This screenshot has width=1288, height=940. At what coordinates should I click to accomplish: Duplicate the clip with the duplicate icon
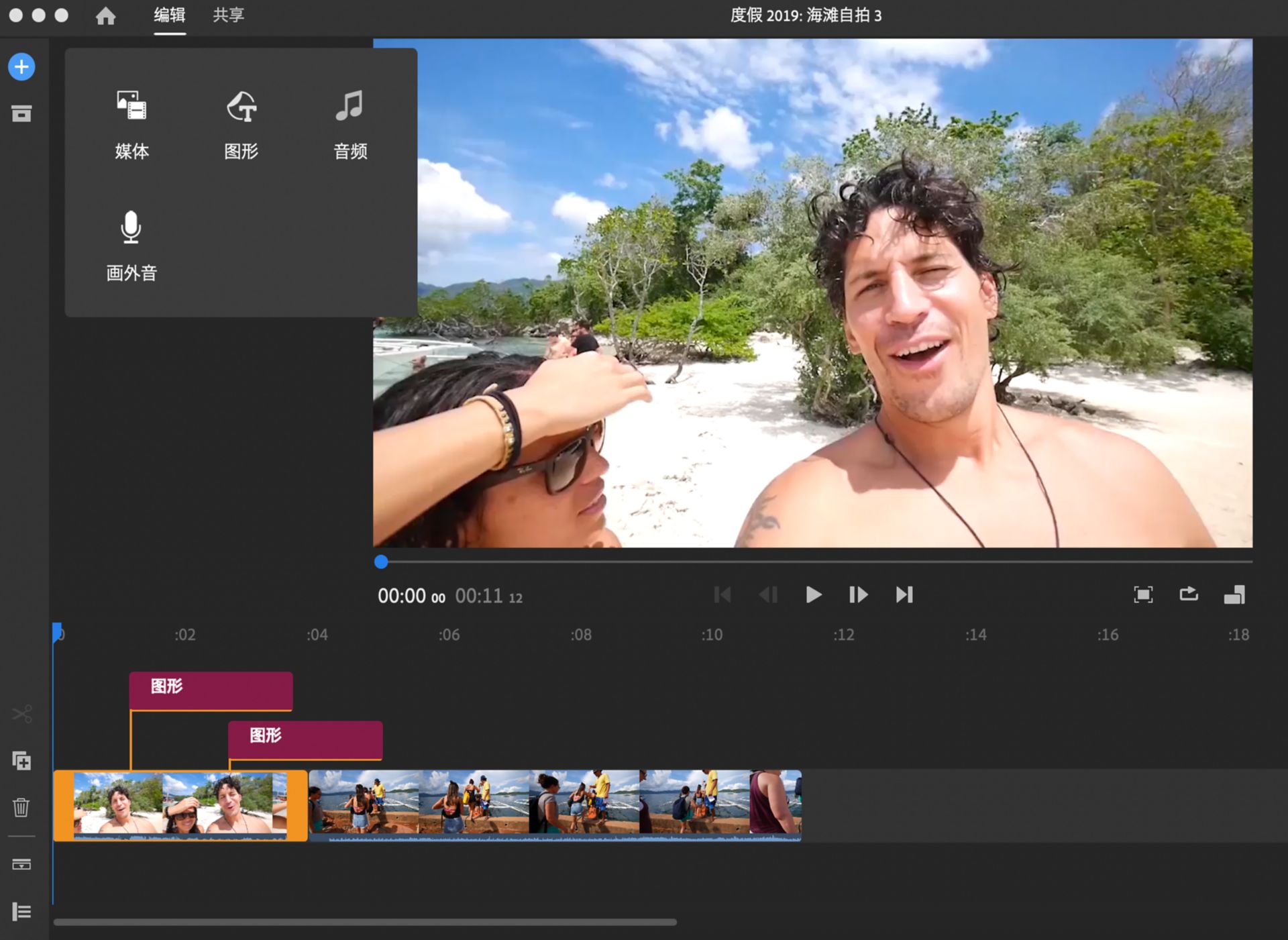(x=21, y=761)
